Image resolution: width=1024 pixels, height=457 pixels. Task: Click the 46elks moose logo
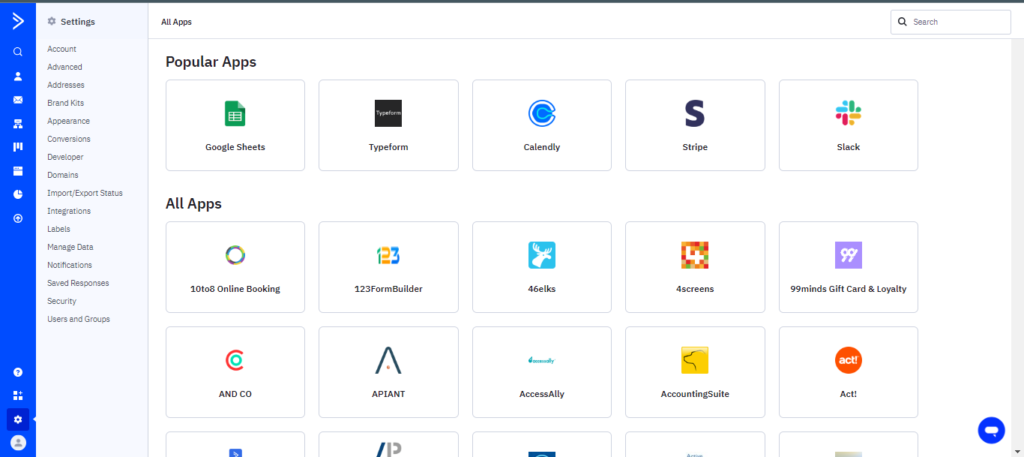(541, 255)
